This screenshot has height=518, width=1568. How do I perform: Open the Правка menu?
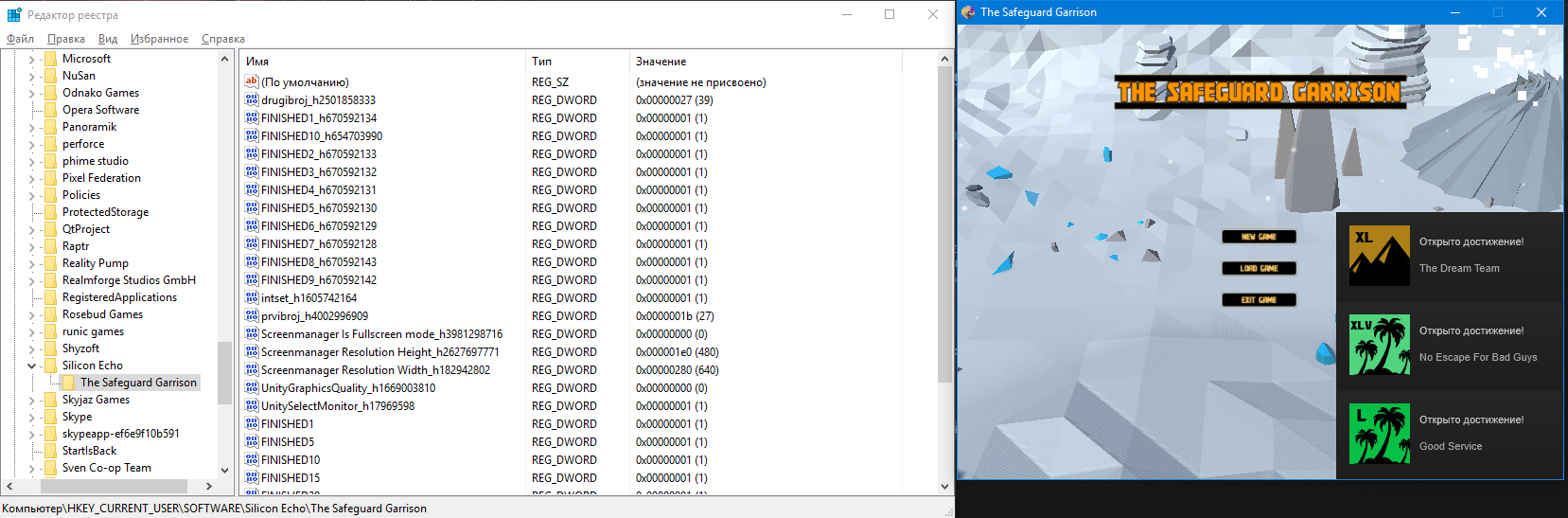[x=65, y=39]
